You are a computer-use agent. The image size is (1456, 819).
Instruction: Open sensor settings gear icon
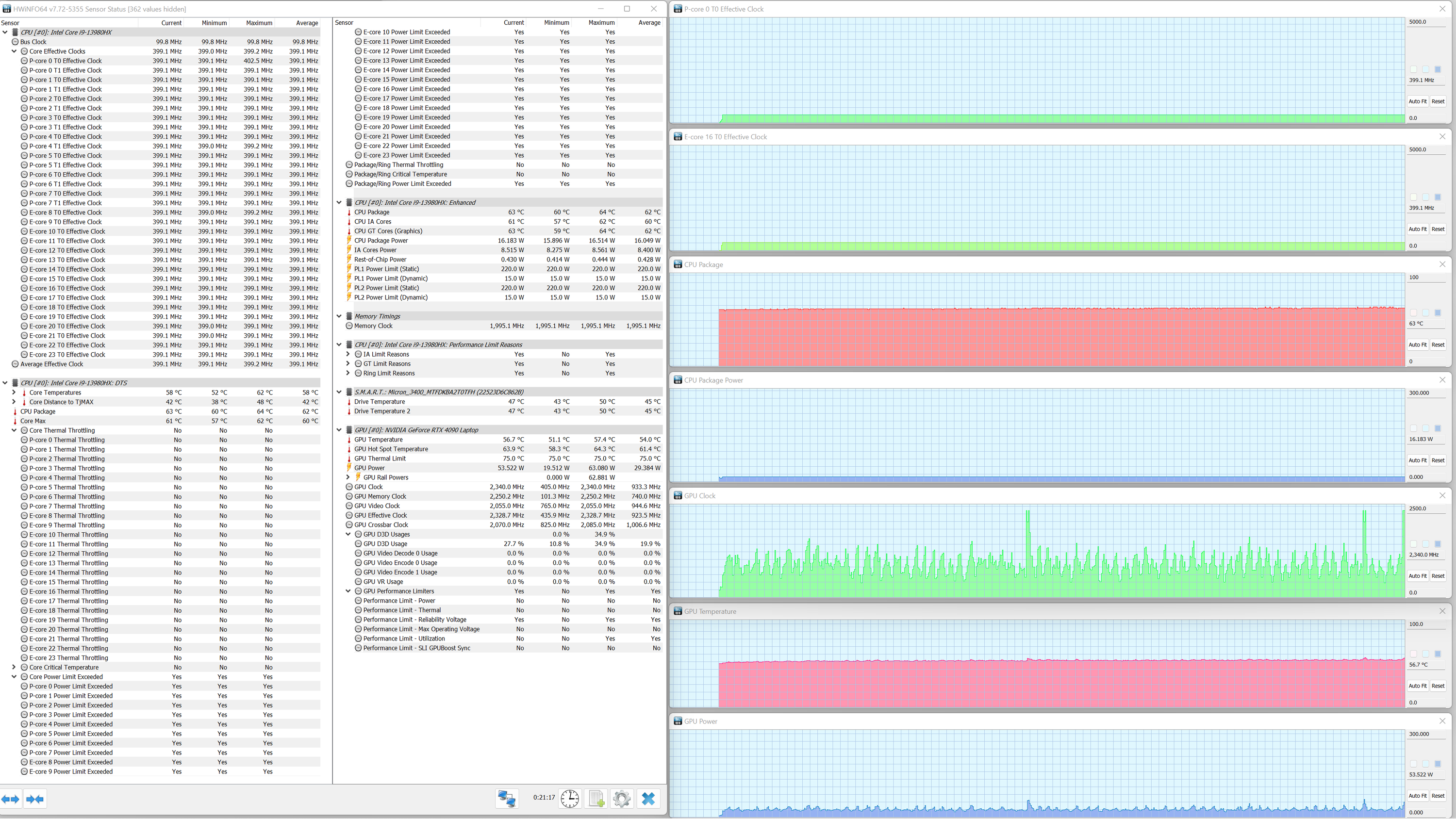tap(622, 798)
